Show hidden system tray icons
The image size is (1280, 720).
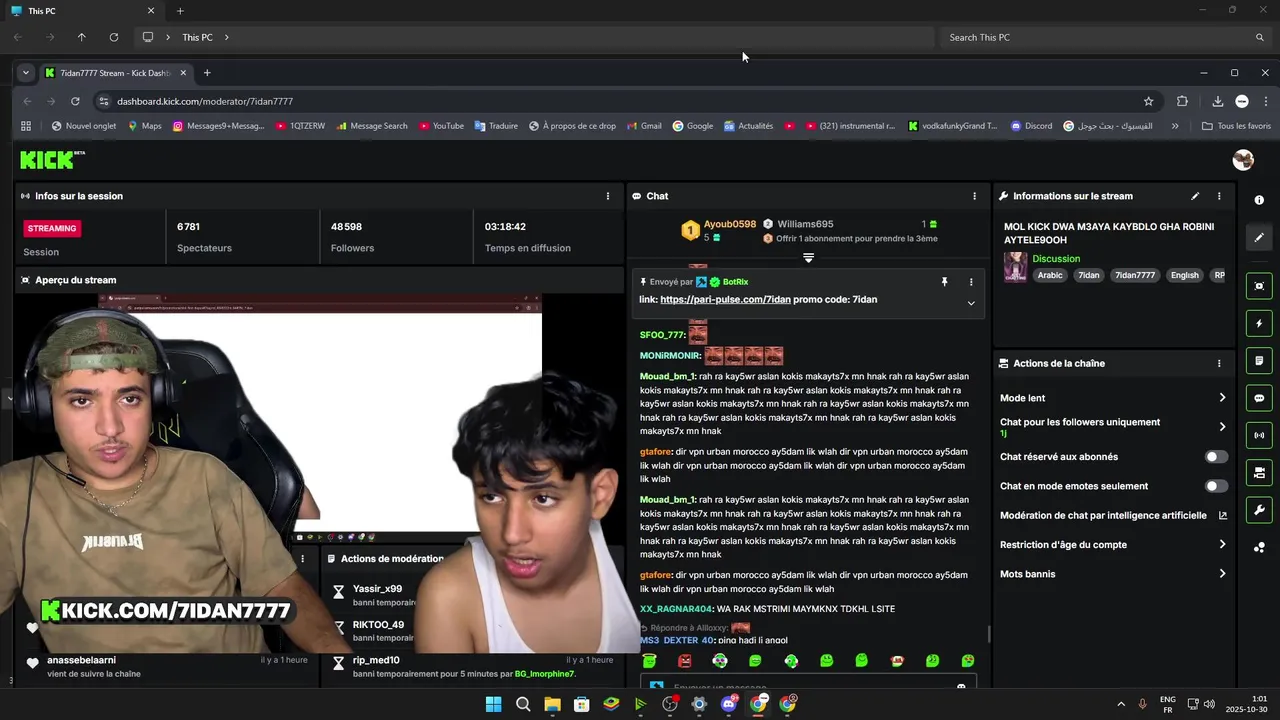tap(1120, 704)
